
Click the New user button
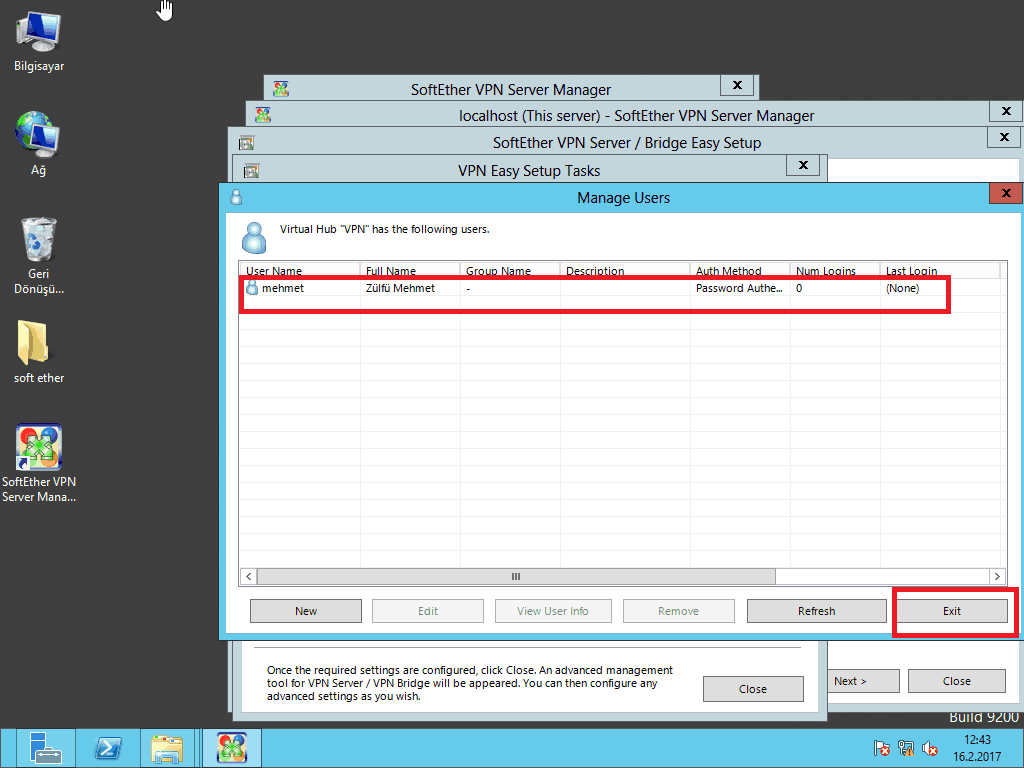(306, 611)
